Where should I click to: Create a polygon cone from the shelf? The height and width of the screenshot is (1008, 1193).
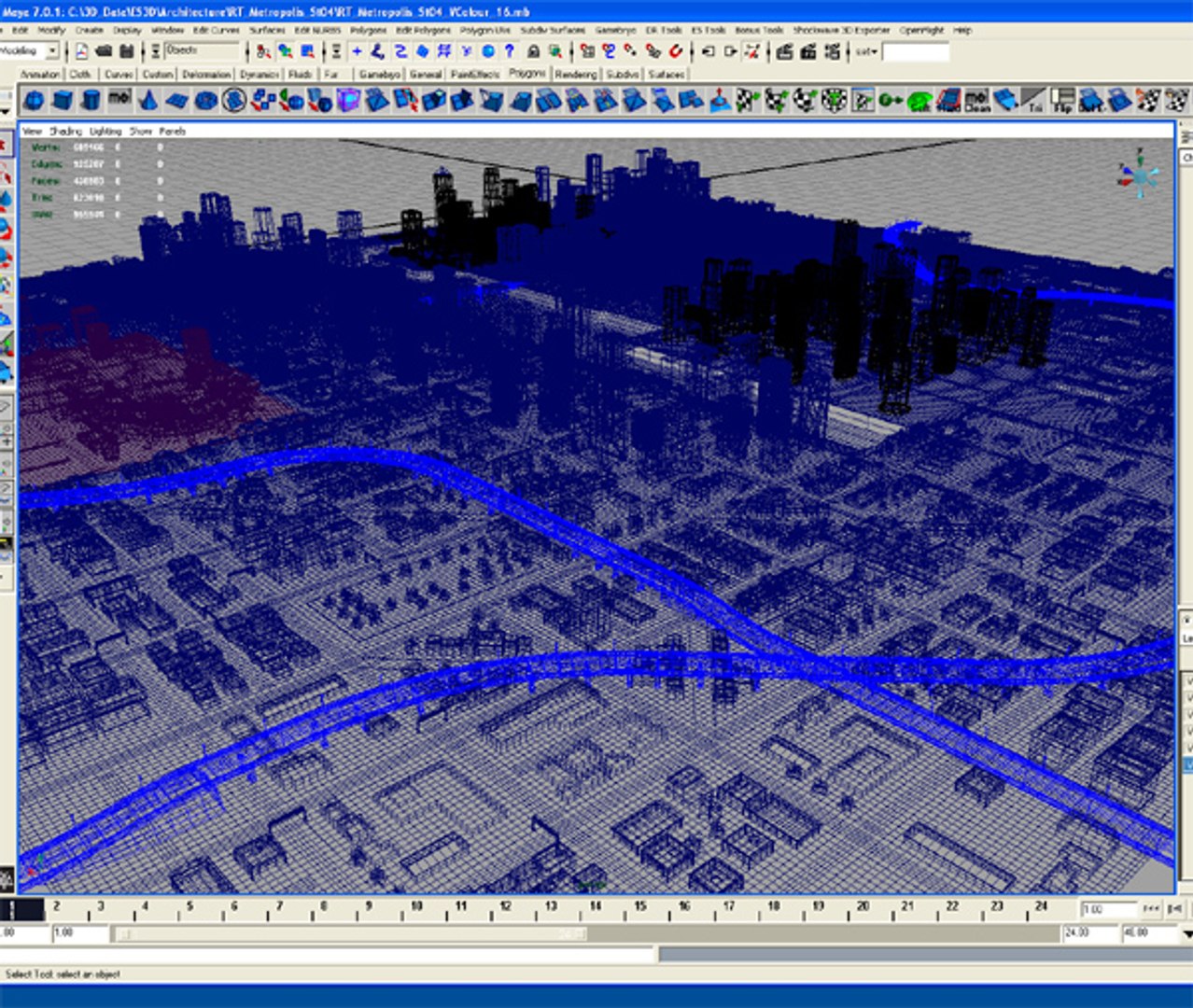(147, 100)
